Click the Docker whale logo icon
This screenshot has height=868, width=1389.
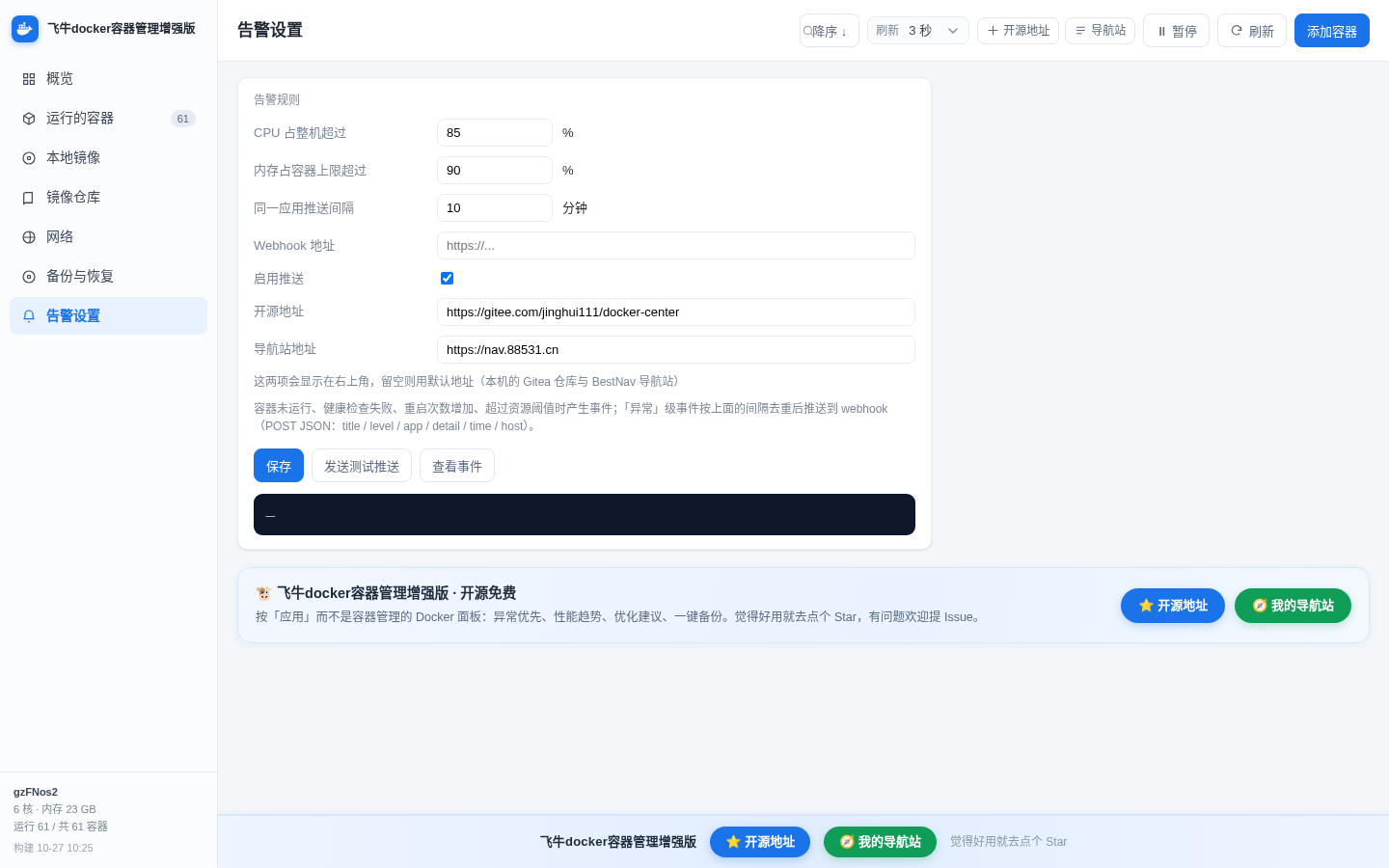pos(25,29)
